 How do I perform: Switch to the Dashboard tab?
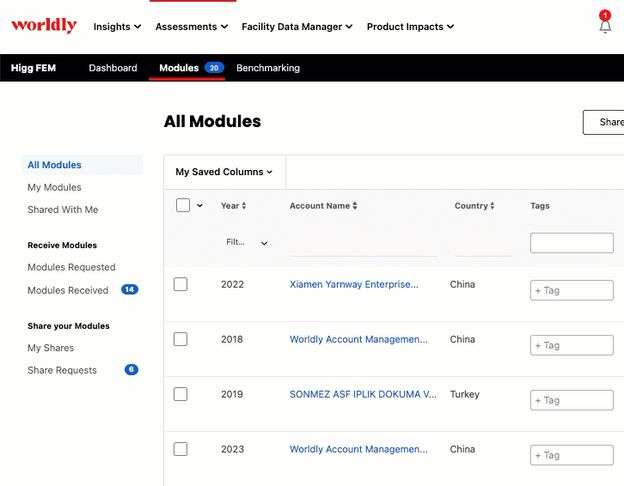point(113,68)
